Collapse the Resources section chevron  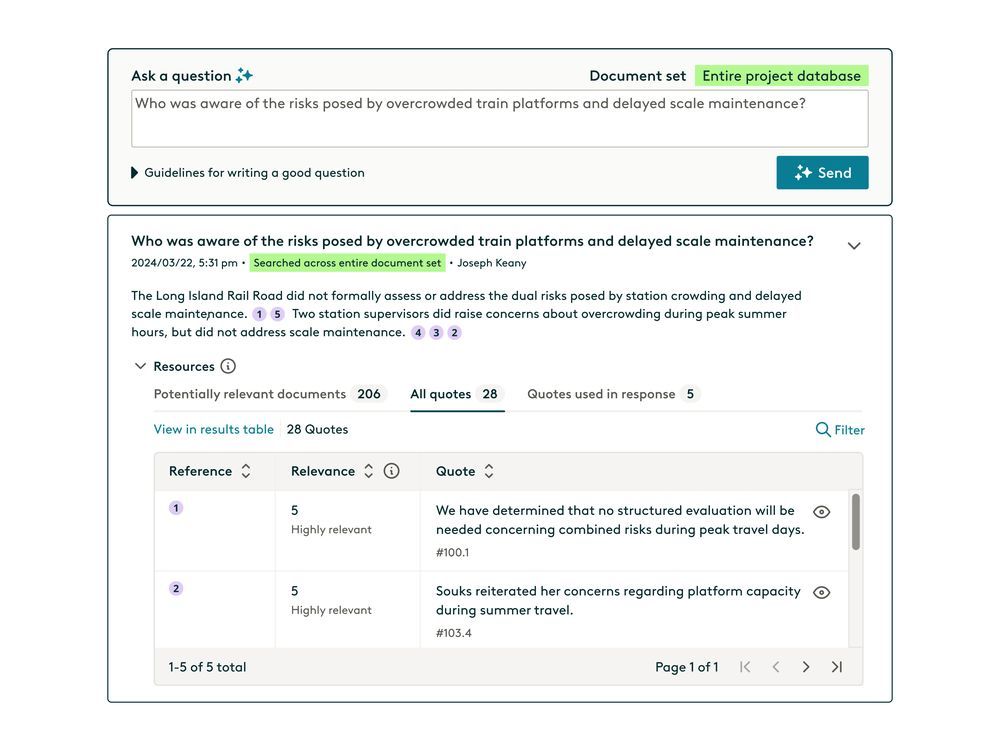pos(140,365)
